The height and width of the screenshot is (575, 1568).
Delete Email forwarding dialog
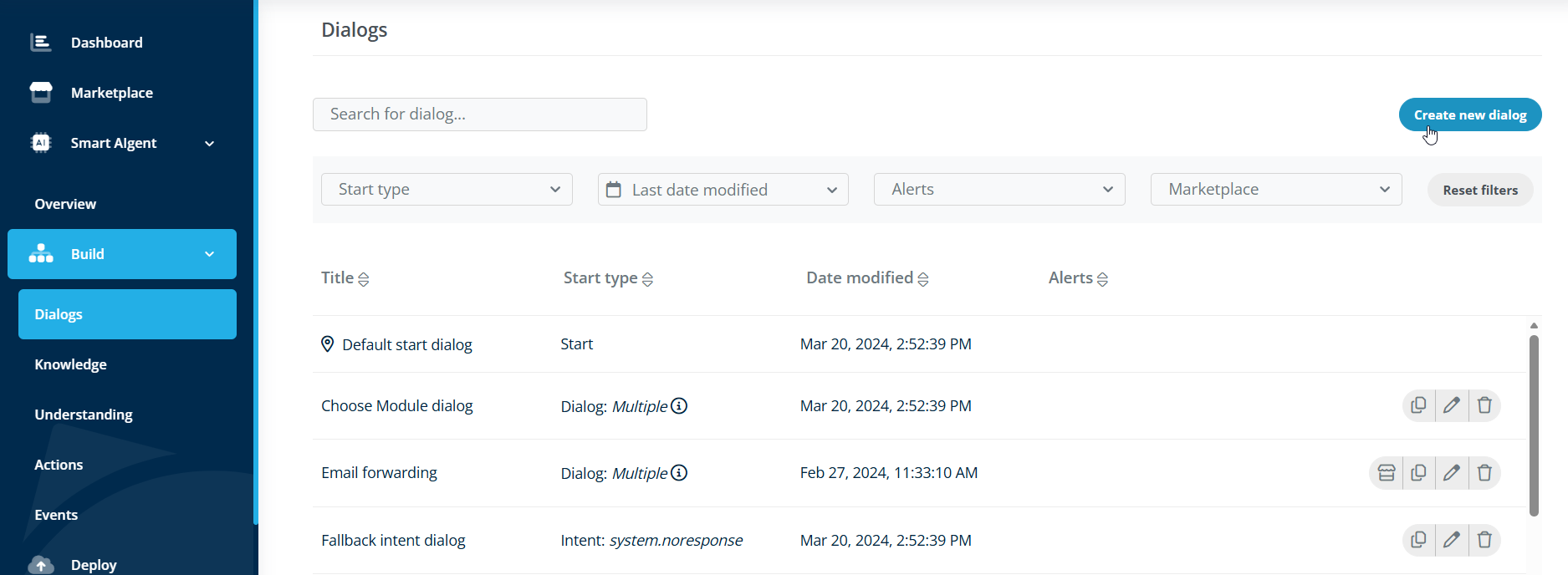1484,473
